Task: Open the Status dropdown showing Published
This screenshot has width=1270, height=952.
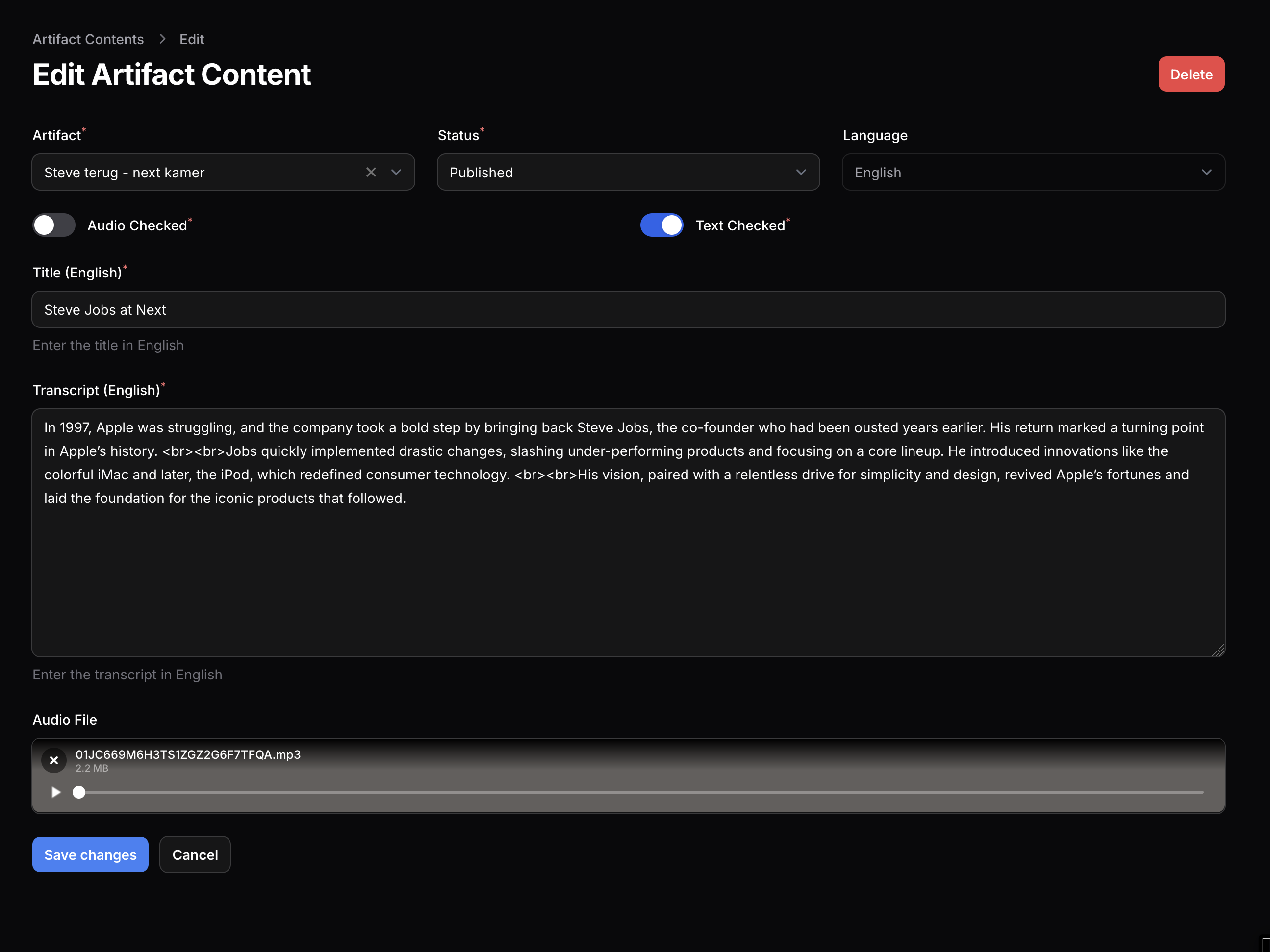Action: [628, 172]
